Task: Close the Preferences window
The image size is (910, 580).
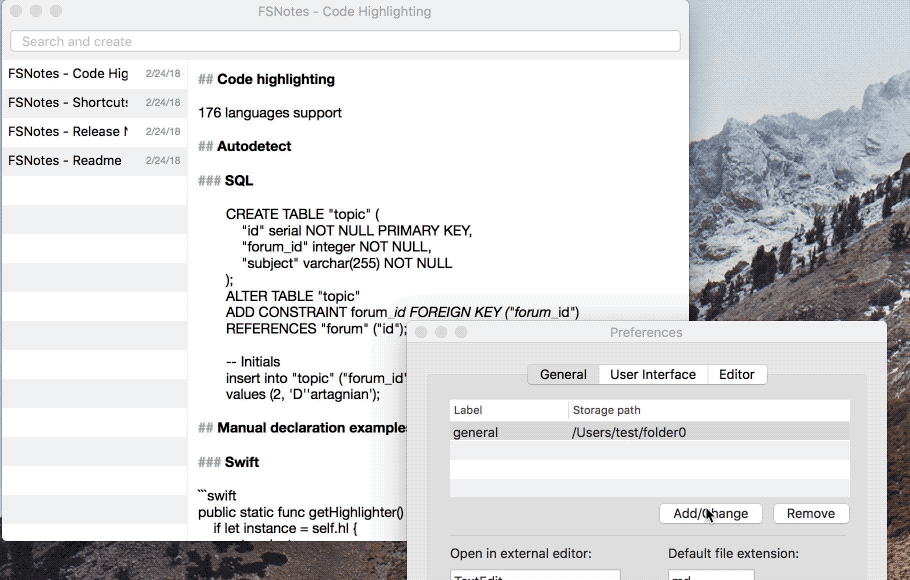Action: pyautogui.click(x=421, y=332)
